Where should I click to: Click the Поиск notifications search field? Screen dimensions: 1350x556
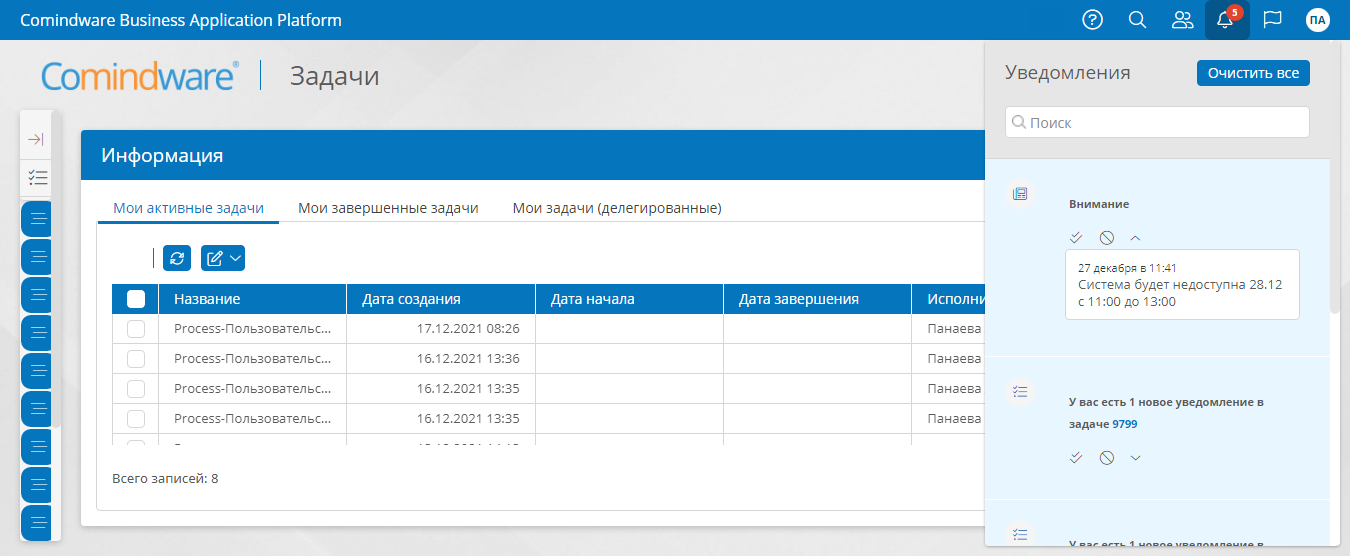tap(1157, 122)
